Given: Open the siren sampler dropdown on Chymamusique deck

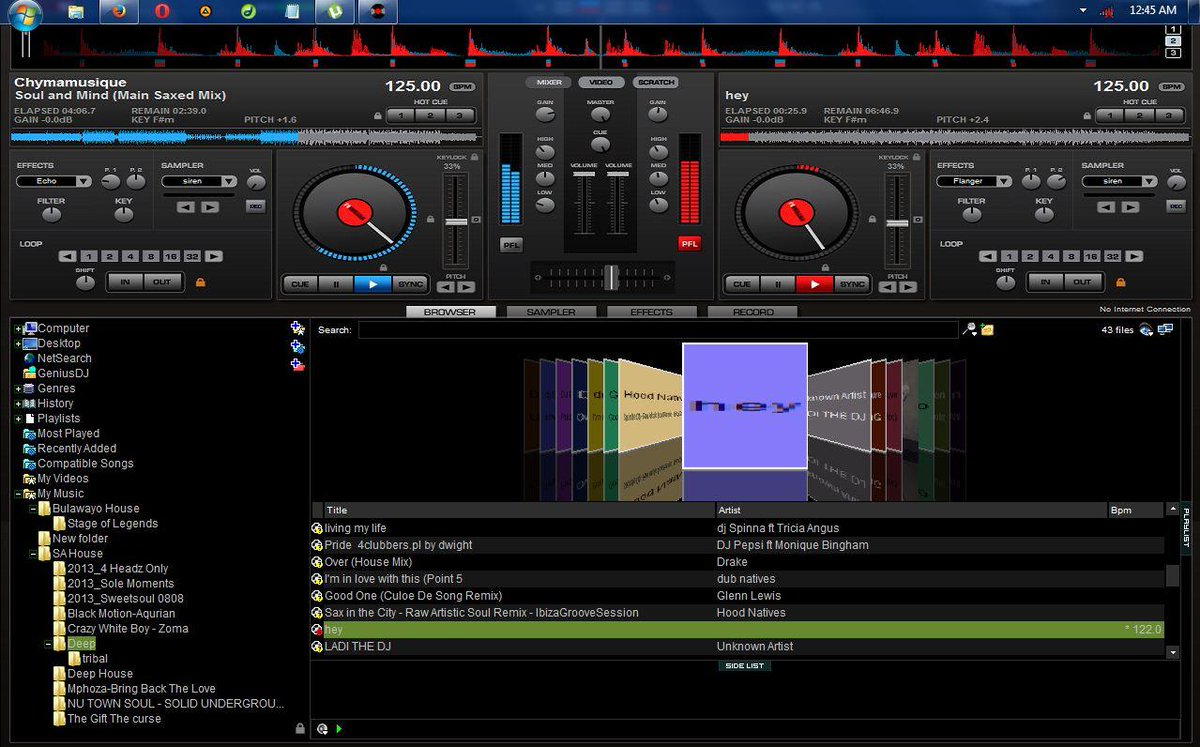Looking at the screenshot, I should coord(199,181).
